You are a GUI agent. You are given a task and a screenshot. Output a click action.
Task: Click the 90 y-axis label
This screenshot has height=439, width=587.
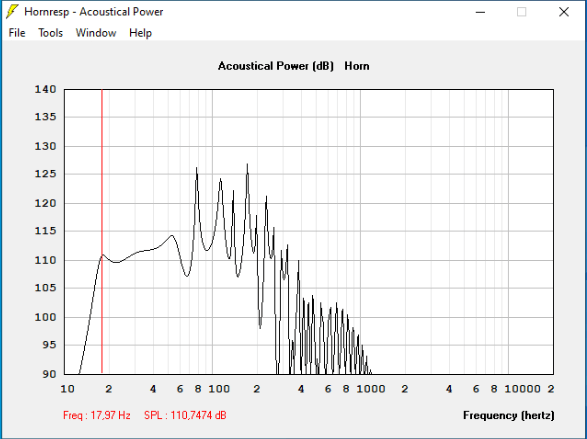coord(49,374)
